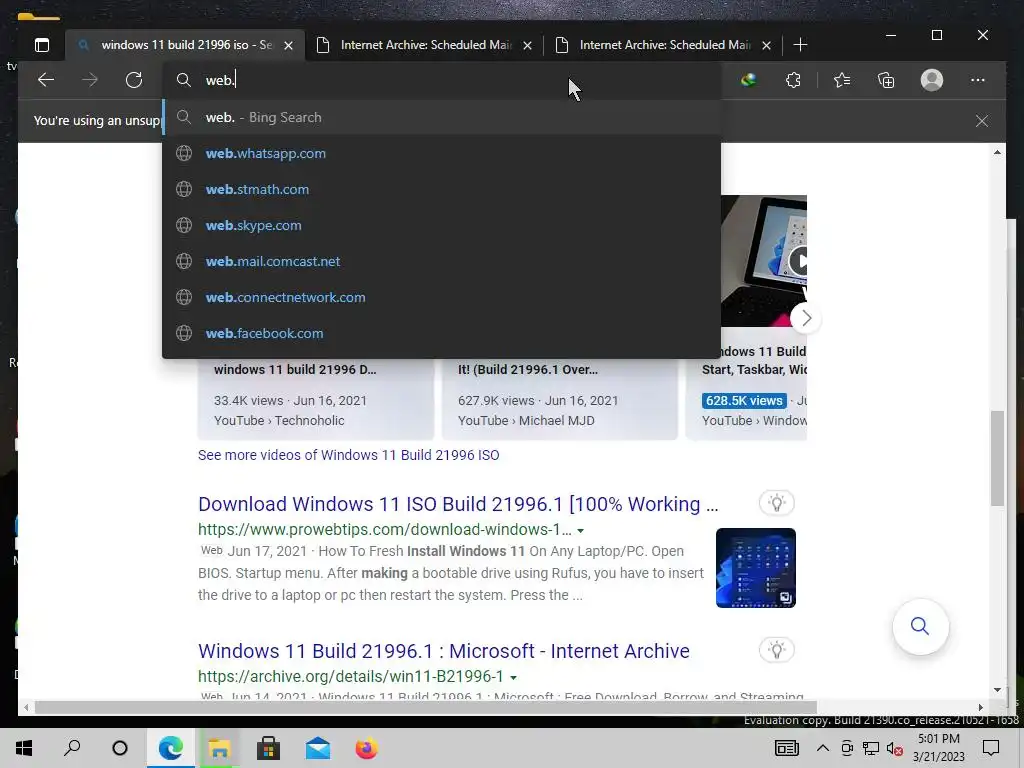
Task: Go back to the previous page
Action: (46, 80)
